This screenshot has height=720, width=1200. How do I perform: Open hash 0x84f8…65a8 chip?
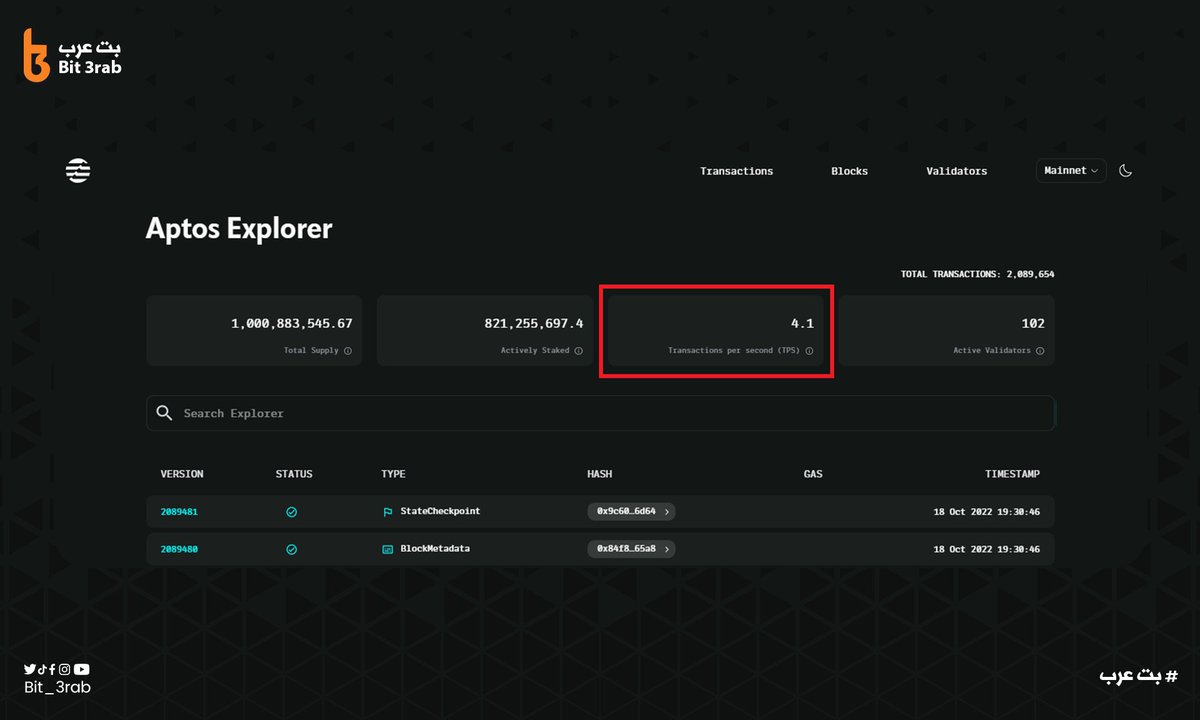point(631,549)
